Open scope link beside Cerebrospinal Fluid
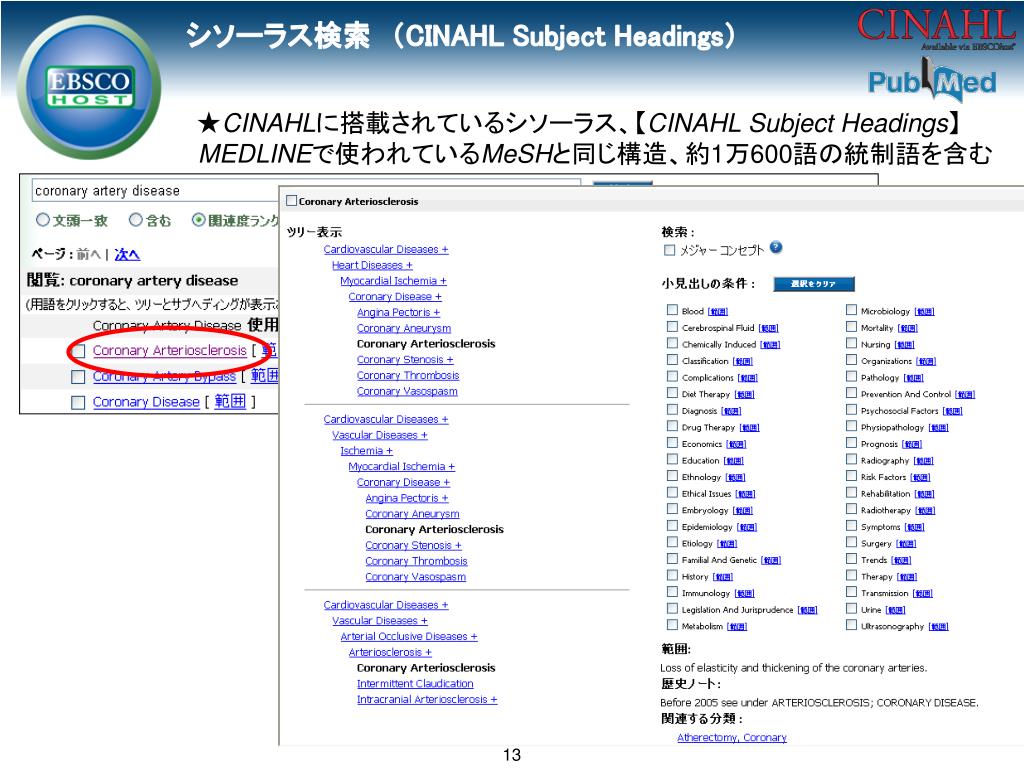This screenshot has height=768, width=1024. coord(769,328)
